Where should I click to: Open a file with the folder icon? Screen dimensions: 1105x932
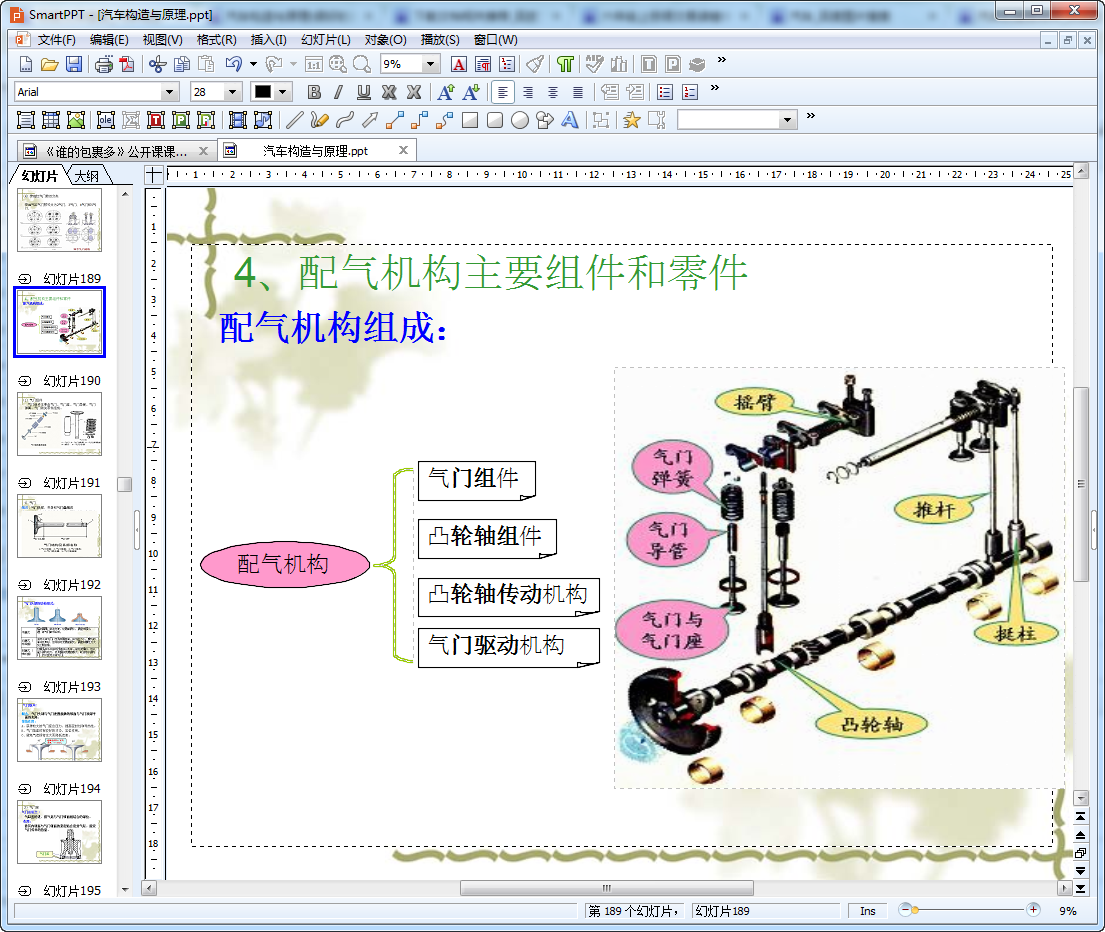tap(49, 65)
